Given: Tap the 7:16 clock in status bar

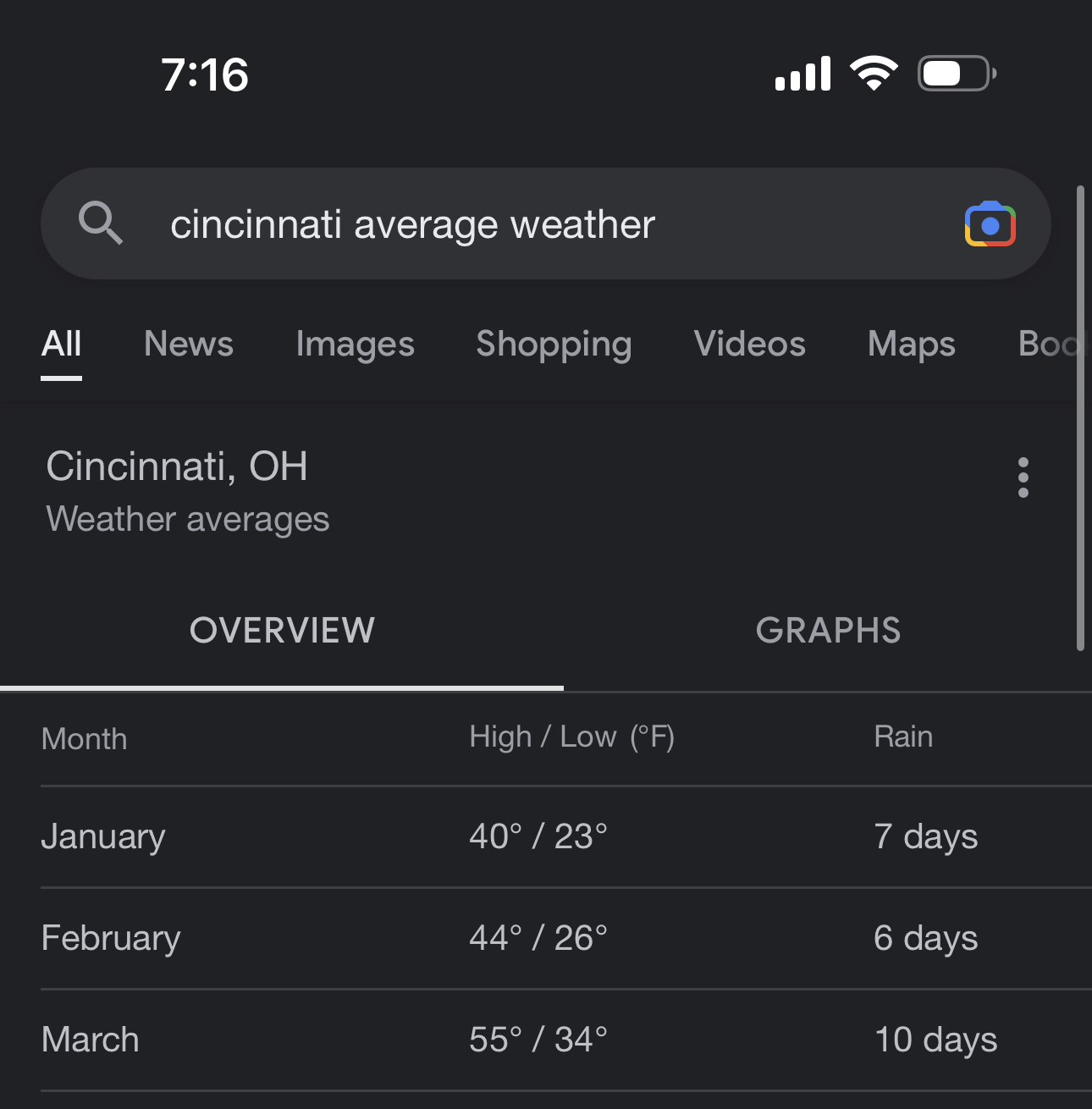Looking at the screenshot, I should click(x=205, y=74).
